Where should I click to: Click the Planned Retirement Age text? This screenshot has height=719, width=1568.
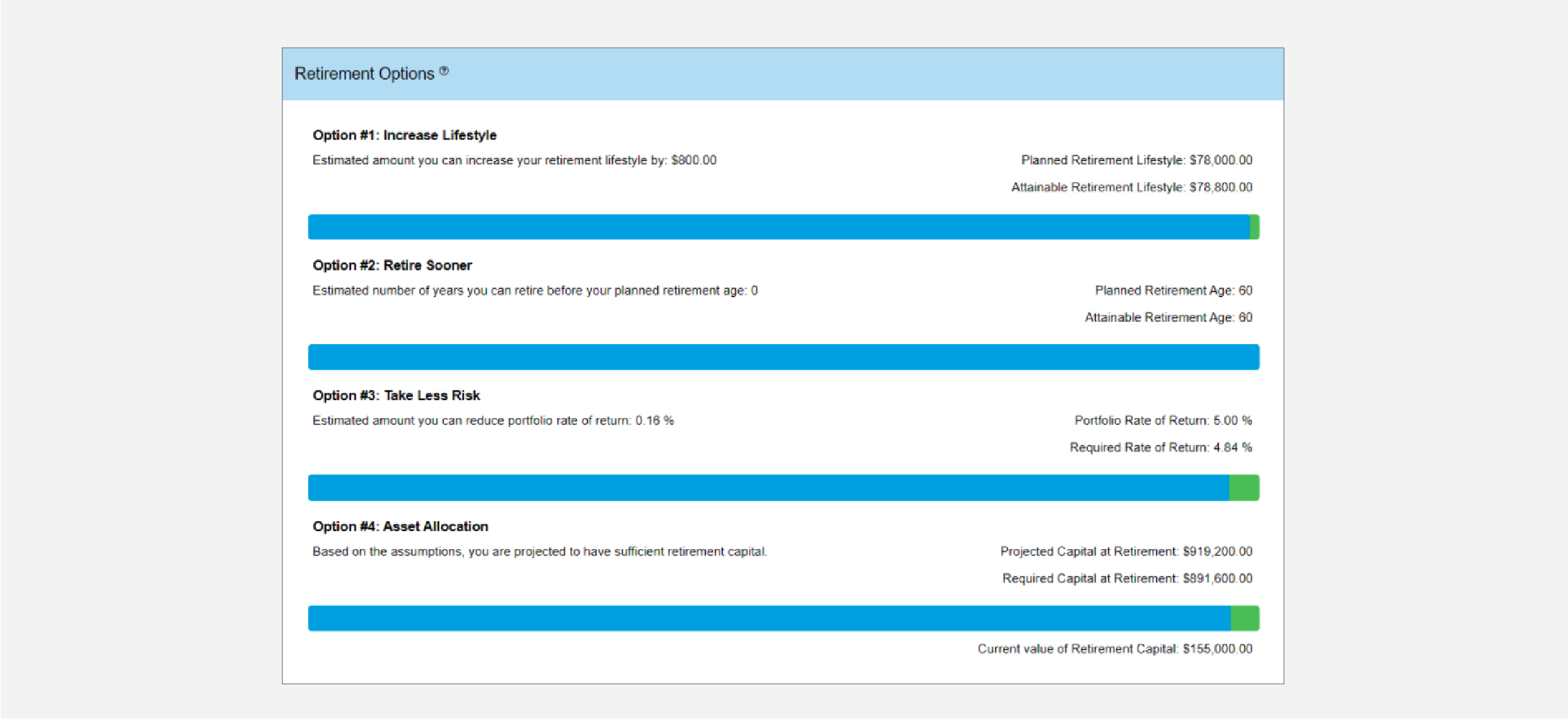[x=1173, y=291]
